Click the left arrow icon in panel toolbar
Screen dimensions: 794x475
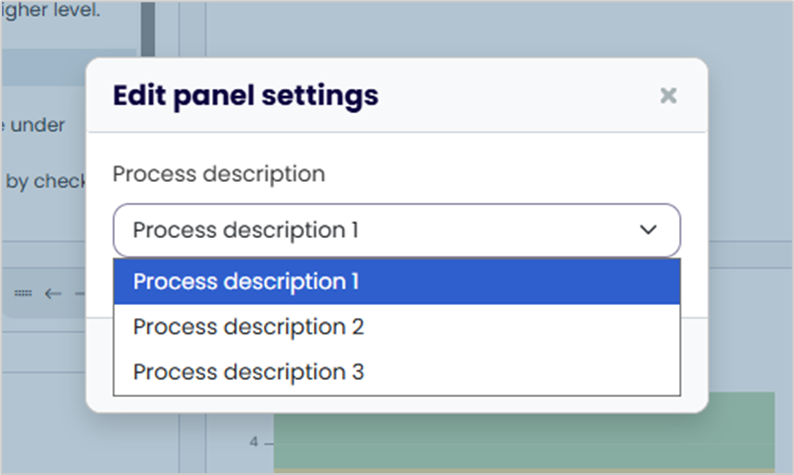click(53, 293)
